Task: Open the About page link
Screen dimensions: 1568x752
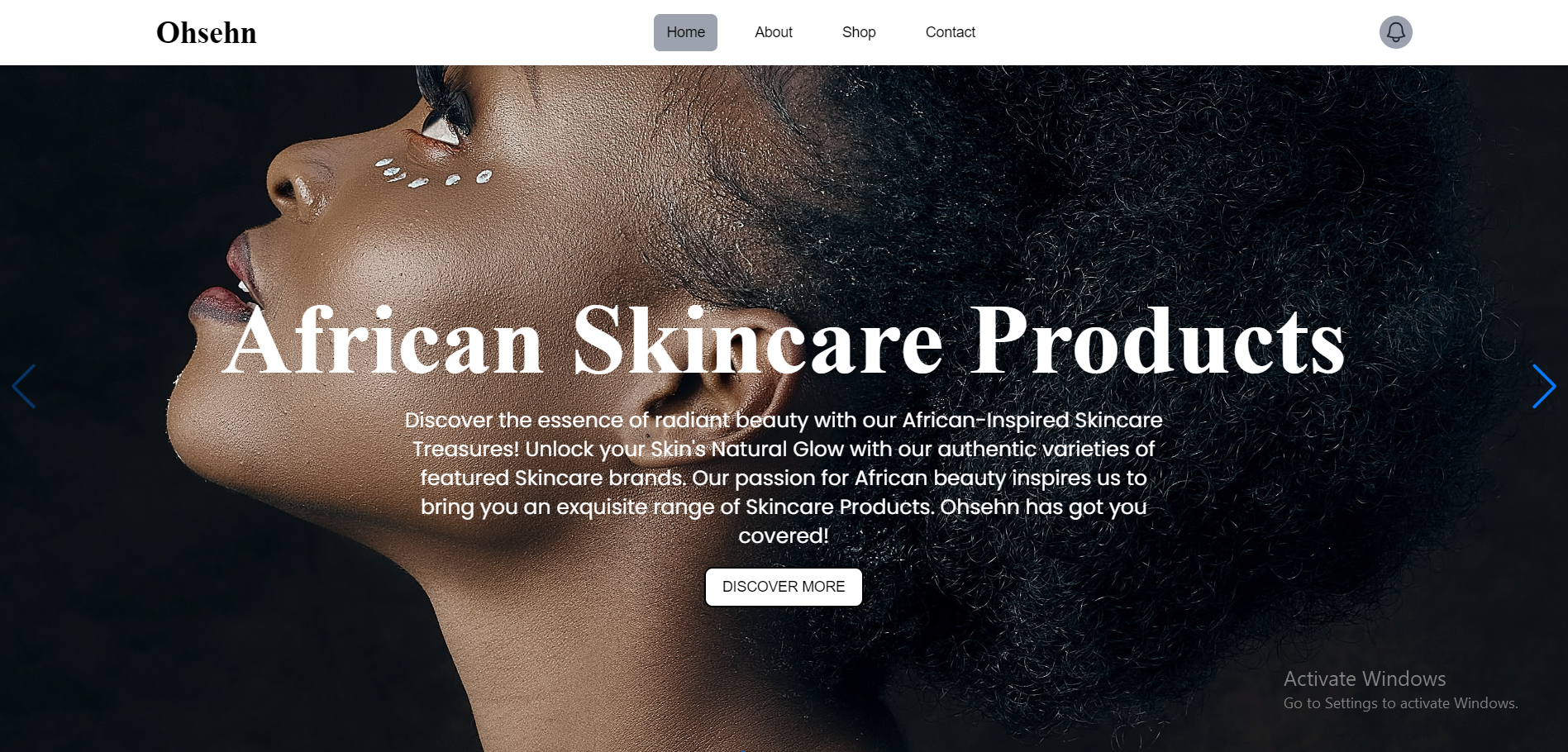Action: click(774, 32)
